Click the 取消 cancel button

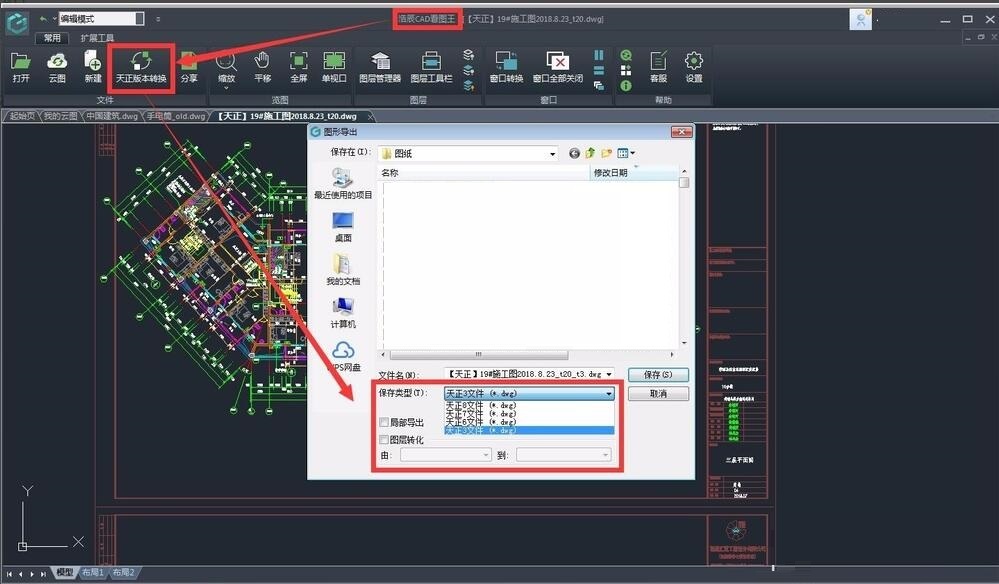(x=657, y=394)
